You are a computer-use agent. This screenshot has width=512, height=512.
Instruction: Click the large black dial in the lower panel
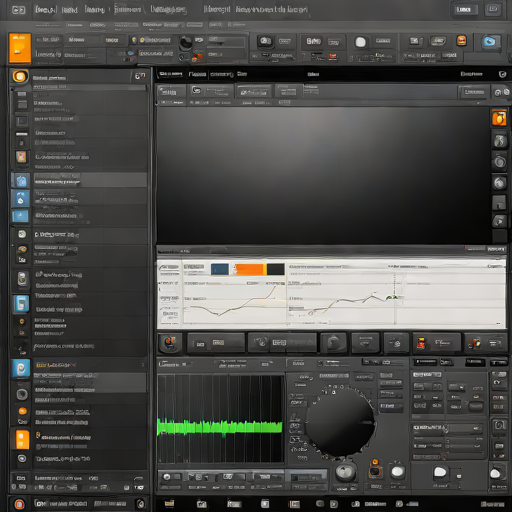(340, 422)
